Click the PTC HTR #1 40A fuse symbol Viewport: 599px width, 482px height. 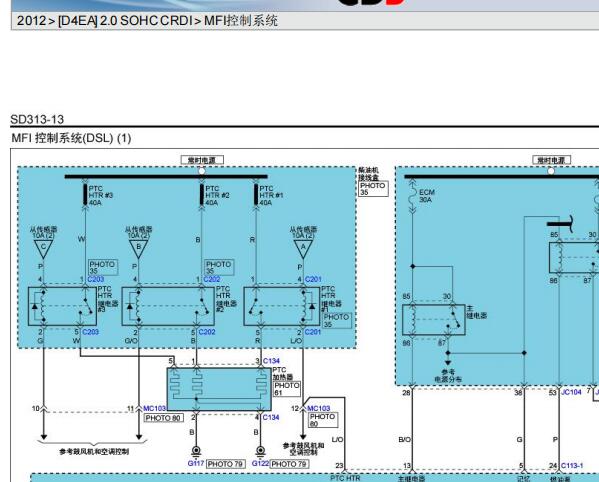click(256, 195)
